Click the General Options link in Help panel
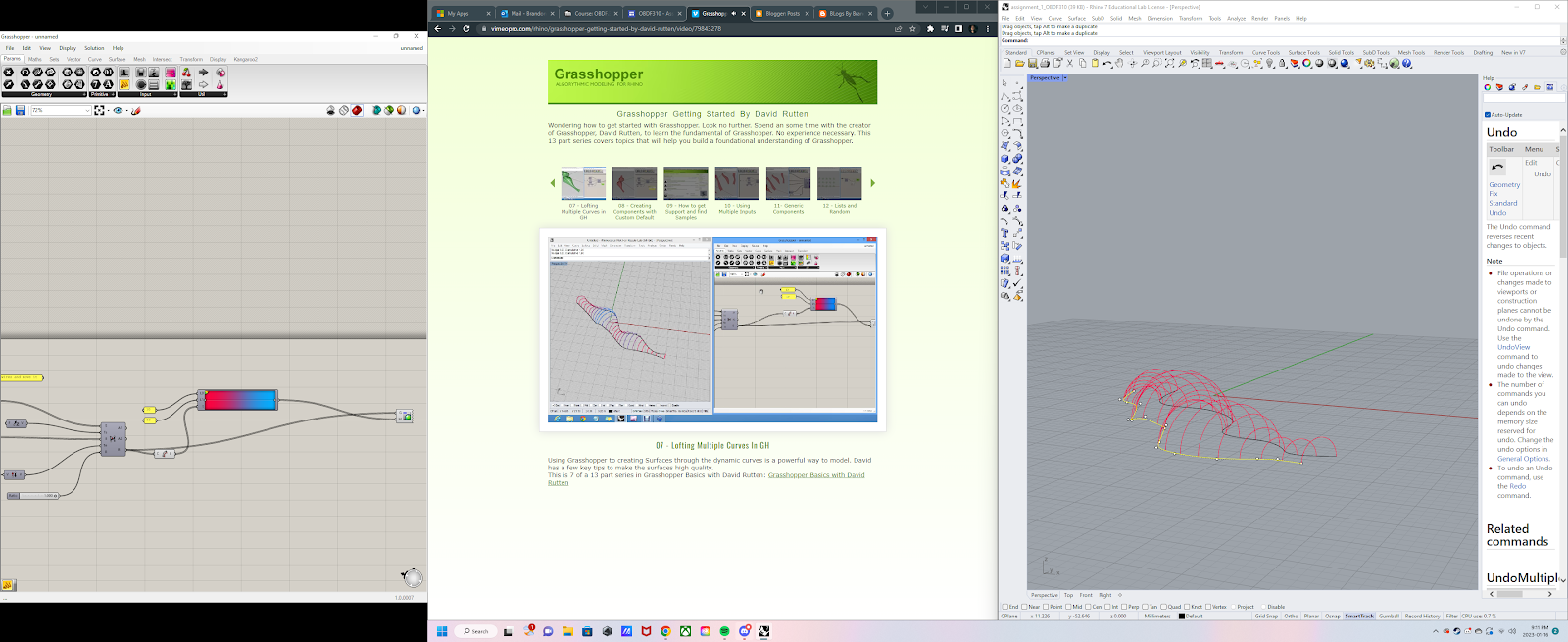This screenshot has width=1568, height=642. click(1523, 459)
